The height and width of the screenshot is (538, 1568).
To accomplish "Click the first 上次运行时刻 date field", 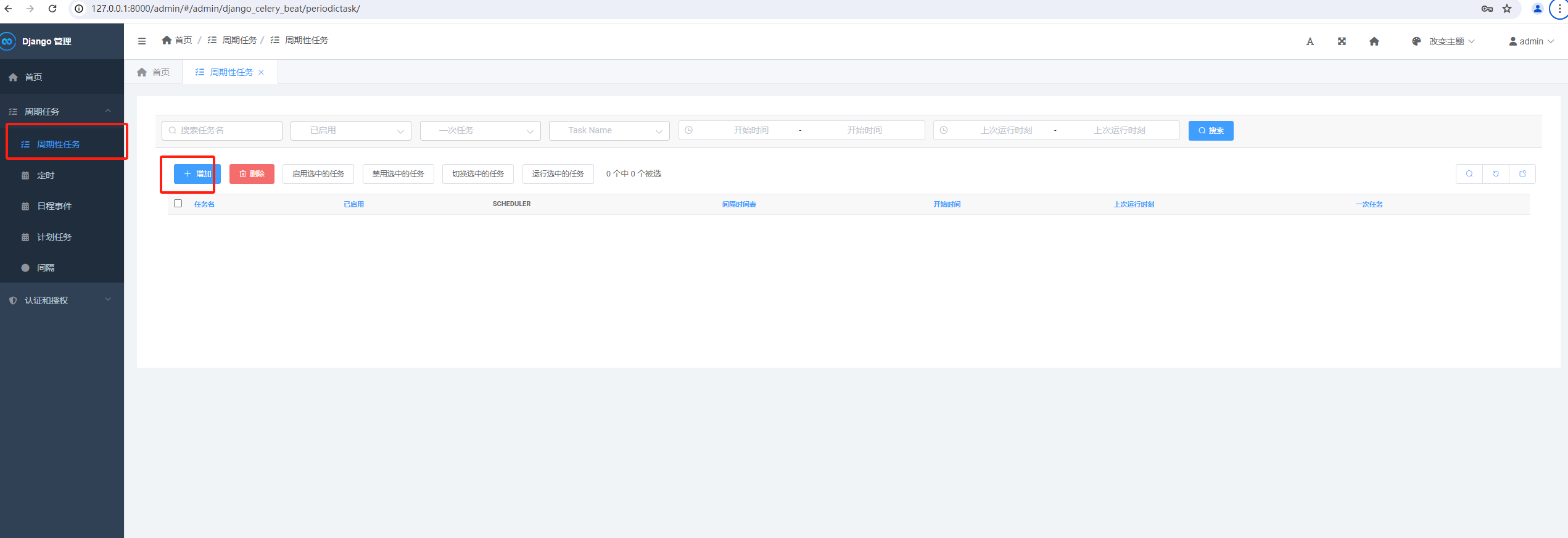I will pos(1007,130).
